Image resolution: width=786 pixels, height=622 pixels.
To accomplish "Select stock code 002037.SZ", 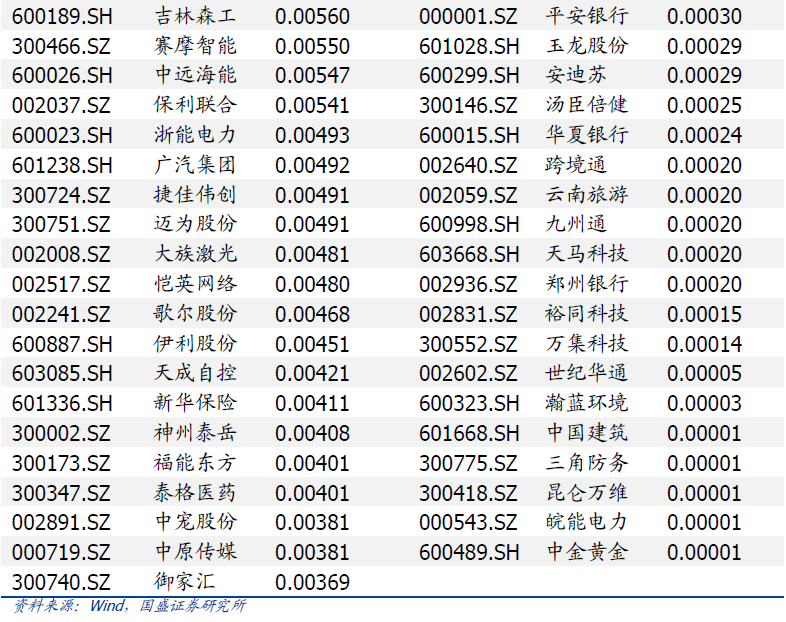I will [x=61, y=106].
